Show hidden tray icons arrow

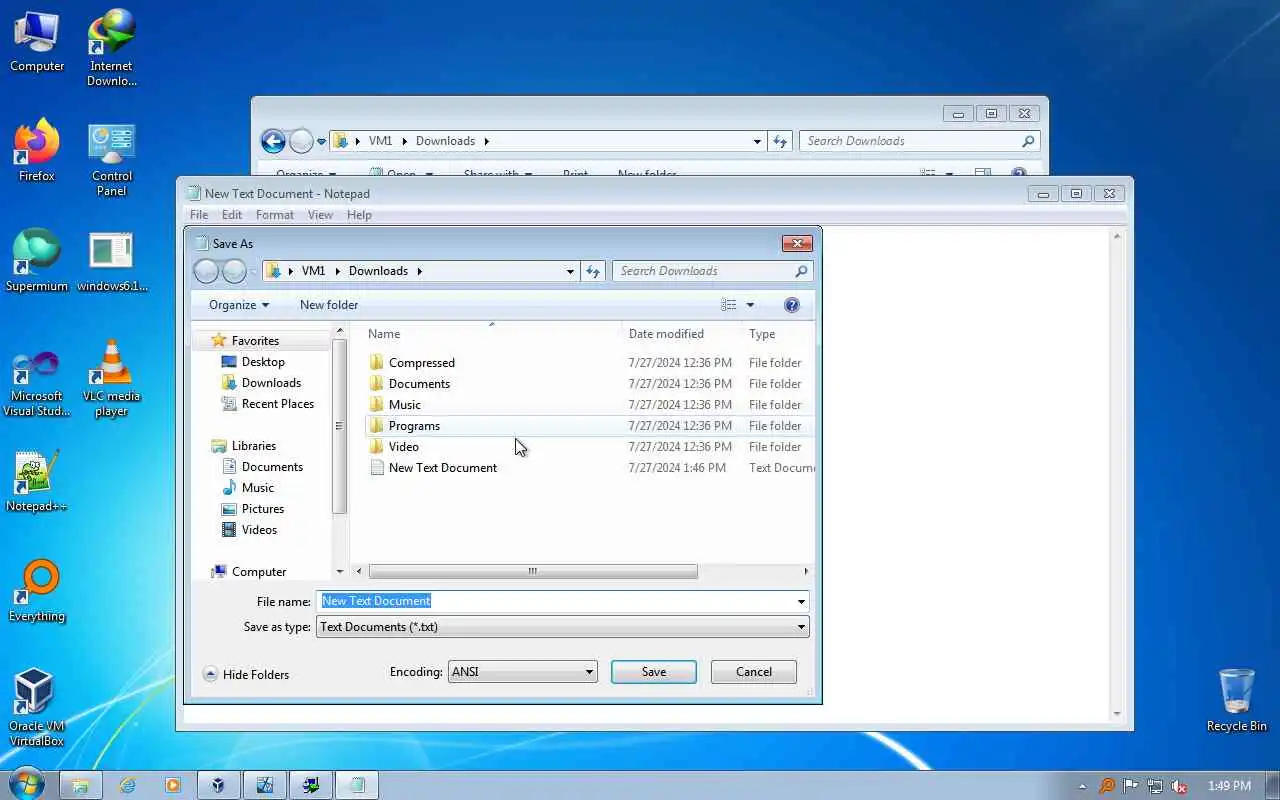pos(1083,786)
